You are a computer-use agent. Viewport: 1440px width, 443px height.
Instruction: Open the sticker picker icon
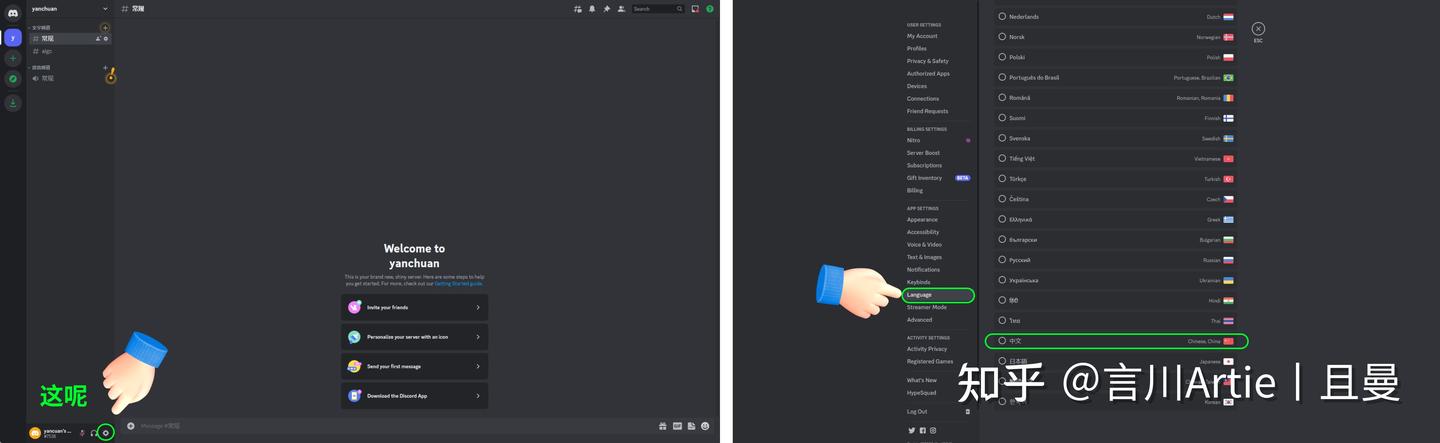pos(691,426)
